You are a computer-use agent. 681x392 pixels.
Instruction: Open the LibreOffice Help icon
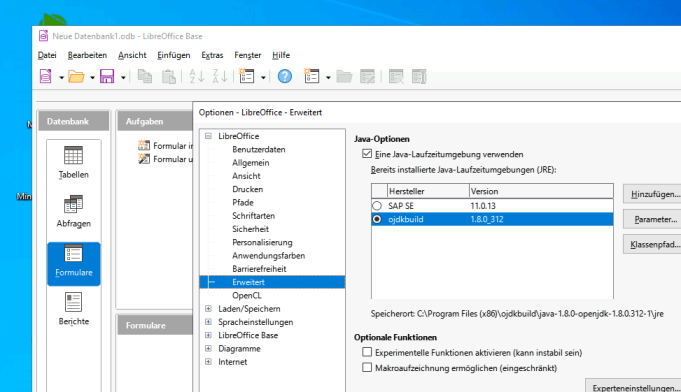point(284,76)
